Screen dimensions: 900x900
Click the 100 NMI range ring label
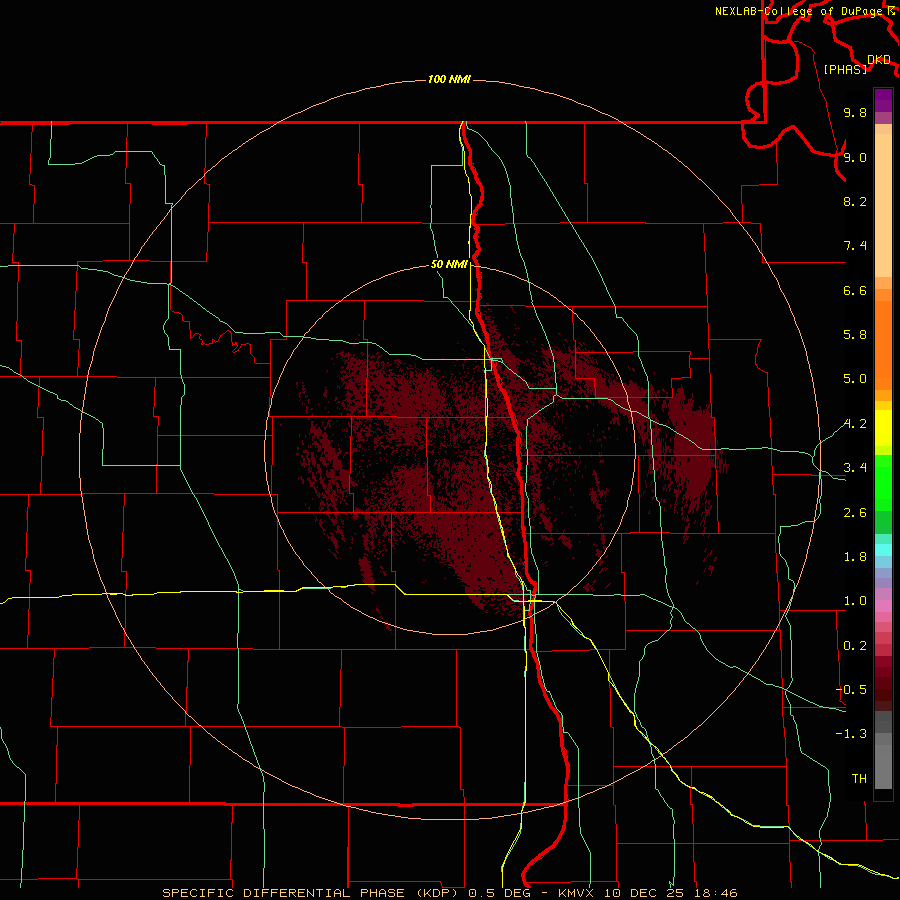[449, 79]
